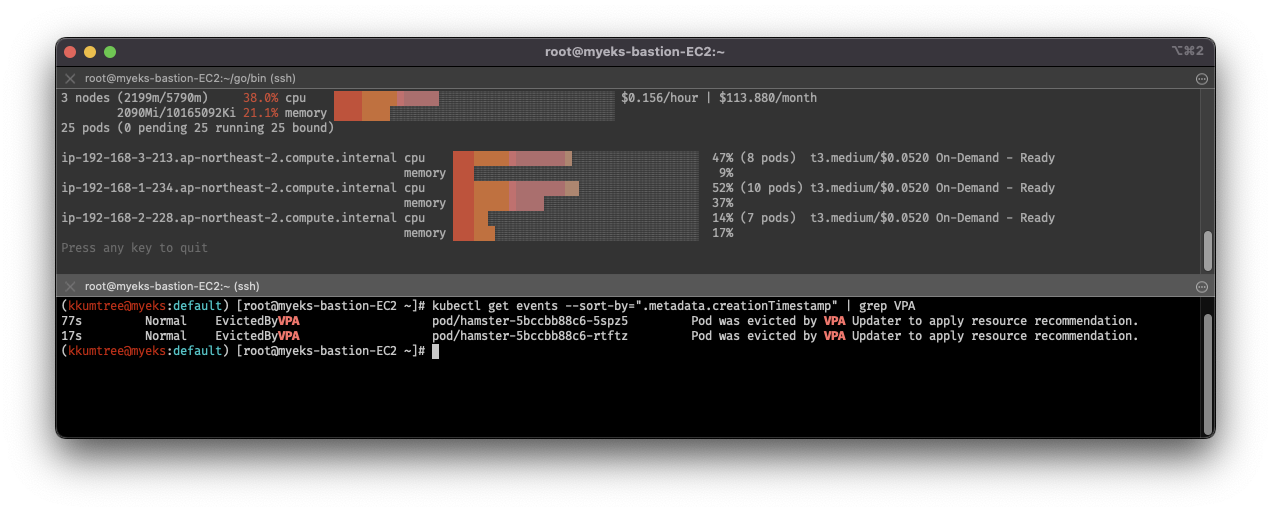Click the ⌥⌘2 shortcut indicator in title bar
Image resolution: width=1271 pixels, height=512 pixels.
[1187, 51]
